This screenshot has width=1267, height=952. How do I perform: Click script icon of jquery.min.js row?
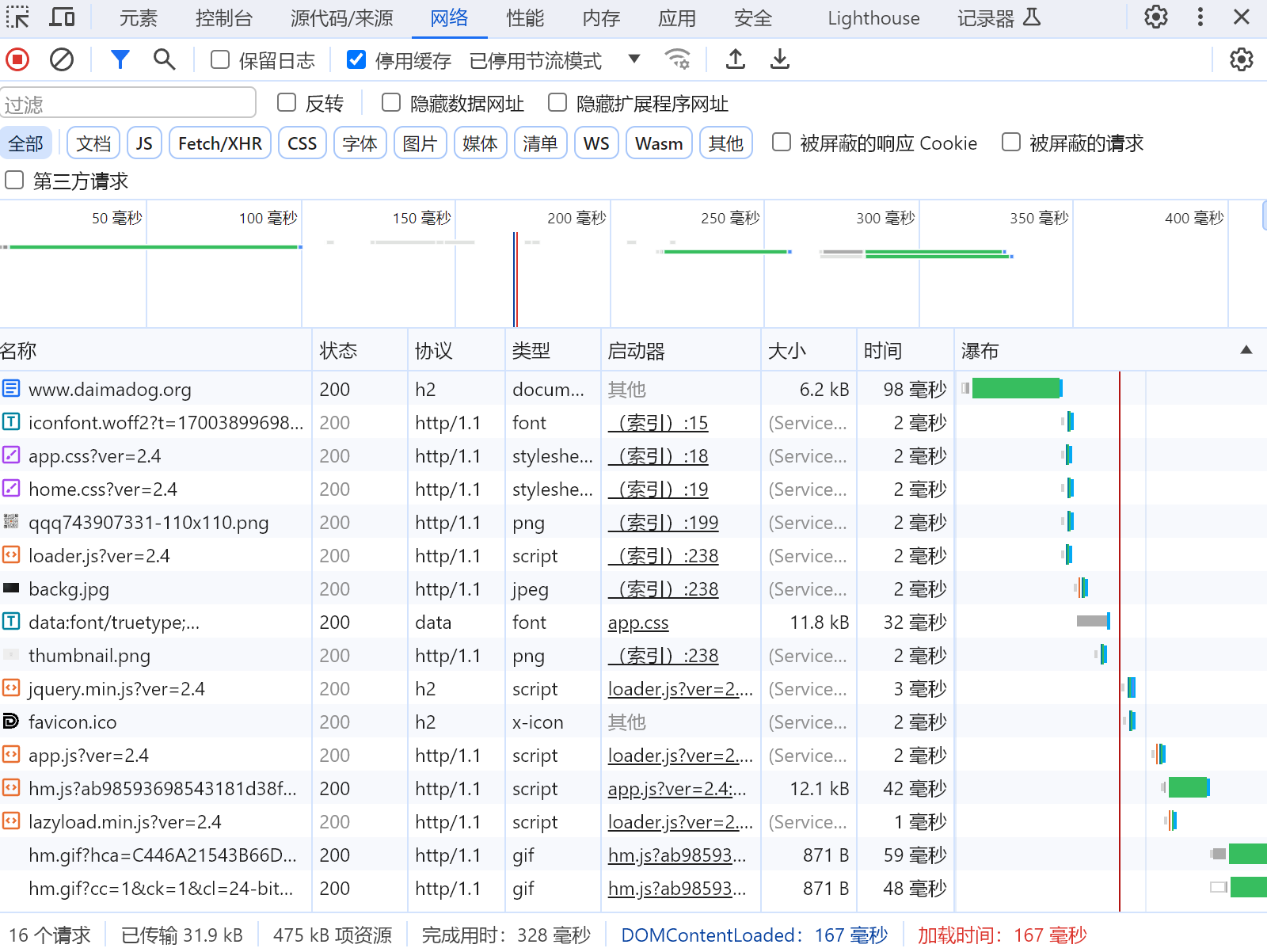pyautogui.click(x=11, y=687)
